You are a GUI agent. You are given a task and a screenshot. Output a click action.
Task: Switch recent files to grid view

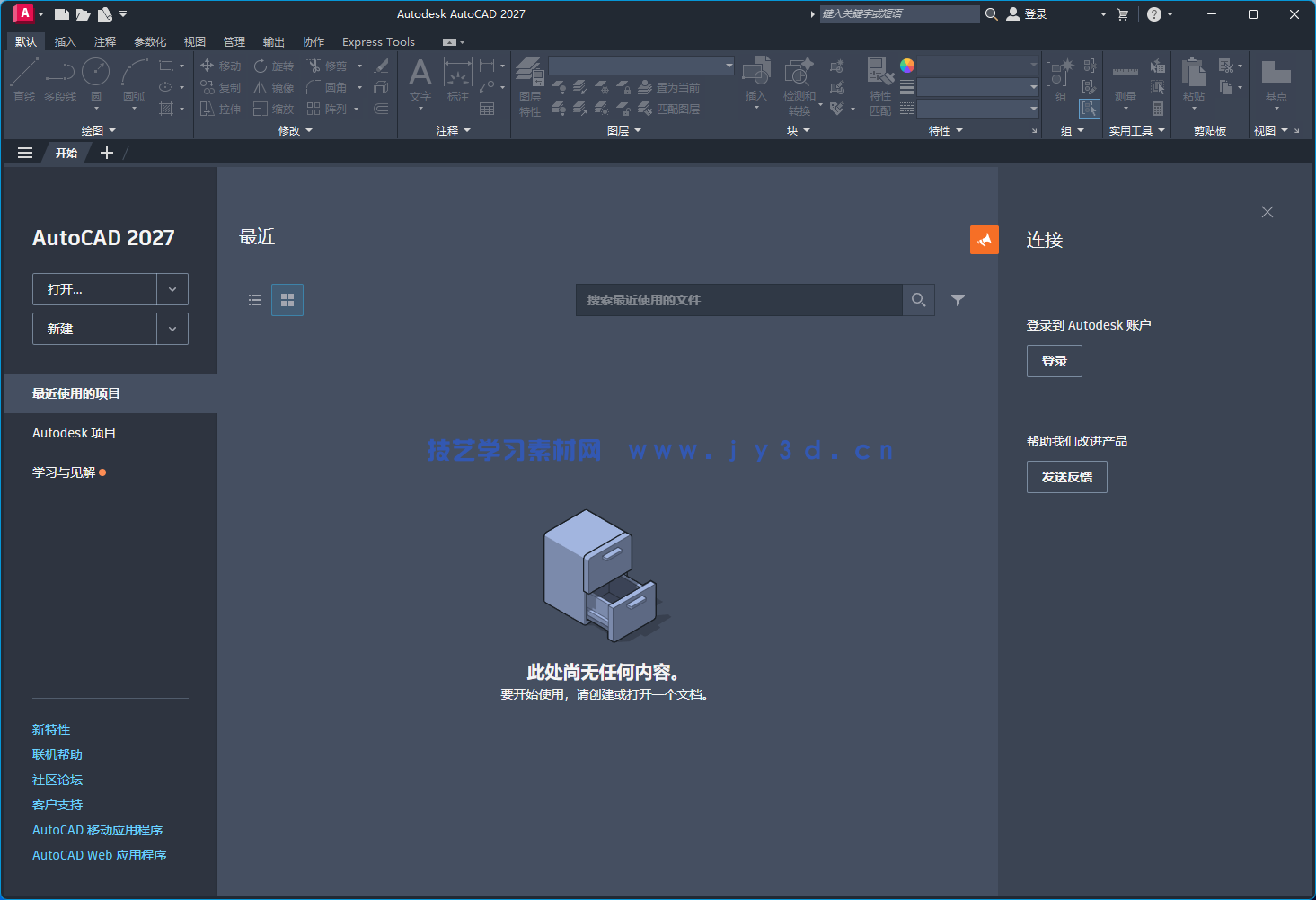pyautogui.click(x=287, y=299)
